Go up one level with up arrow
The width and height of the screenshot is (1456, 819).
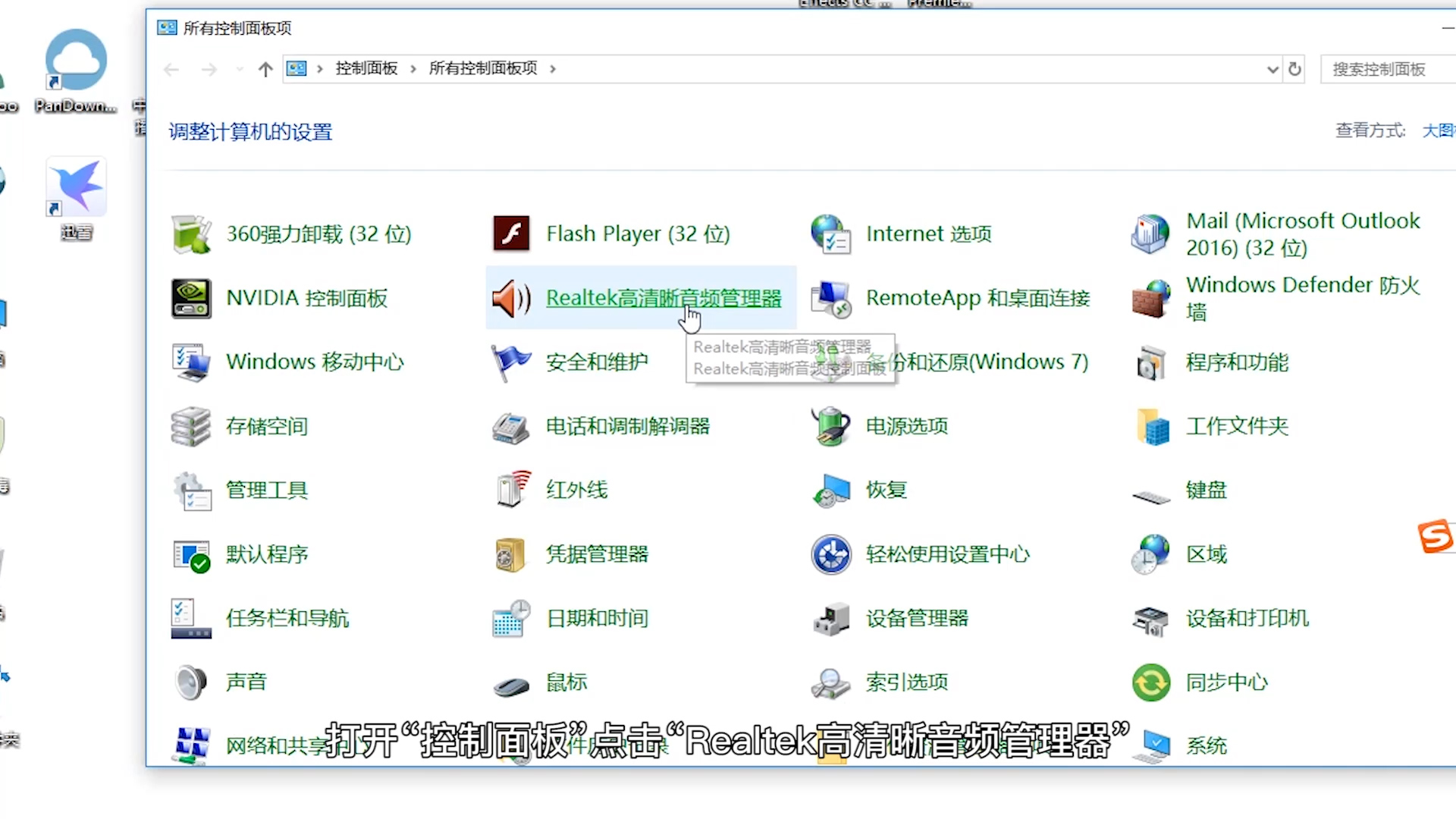[265, 70]
